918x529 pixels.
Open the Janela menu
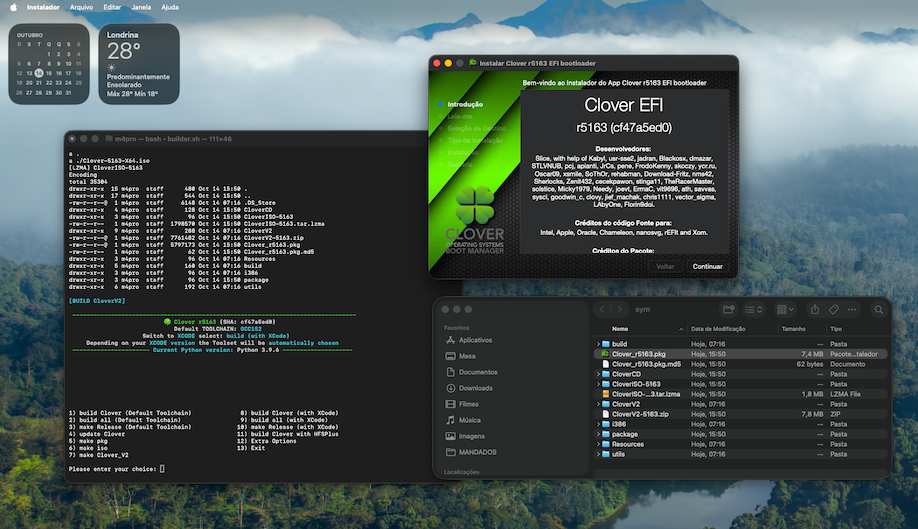[x=141, y=7]
